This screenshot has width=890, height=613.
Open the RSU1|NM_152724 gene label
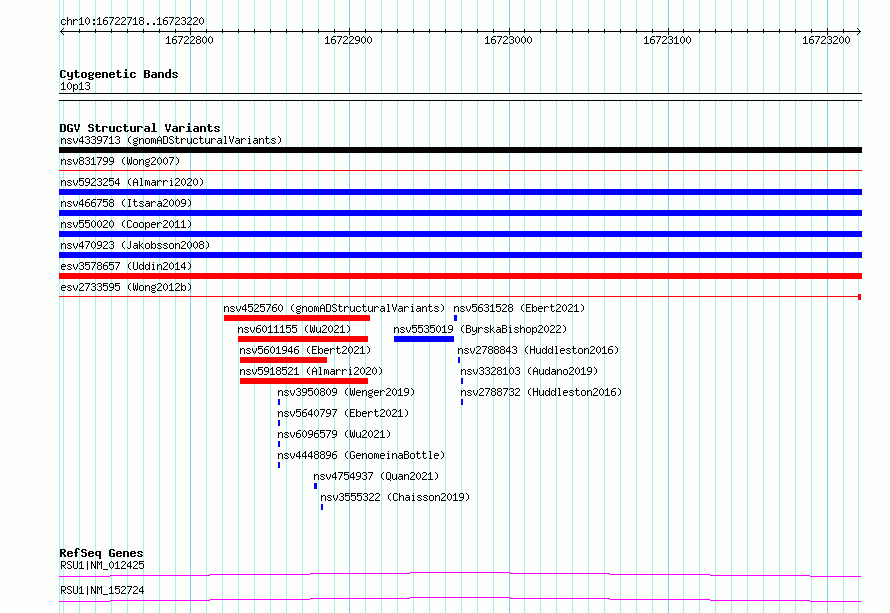coord(102,590)
